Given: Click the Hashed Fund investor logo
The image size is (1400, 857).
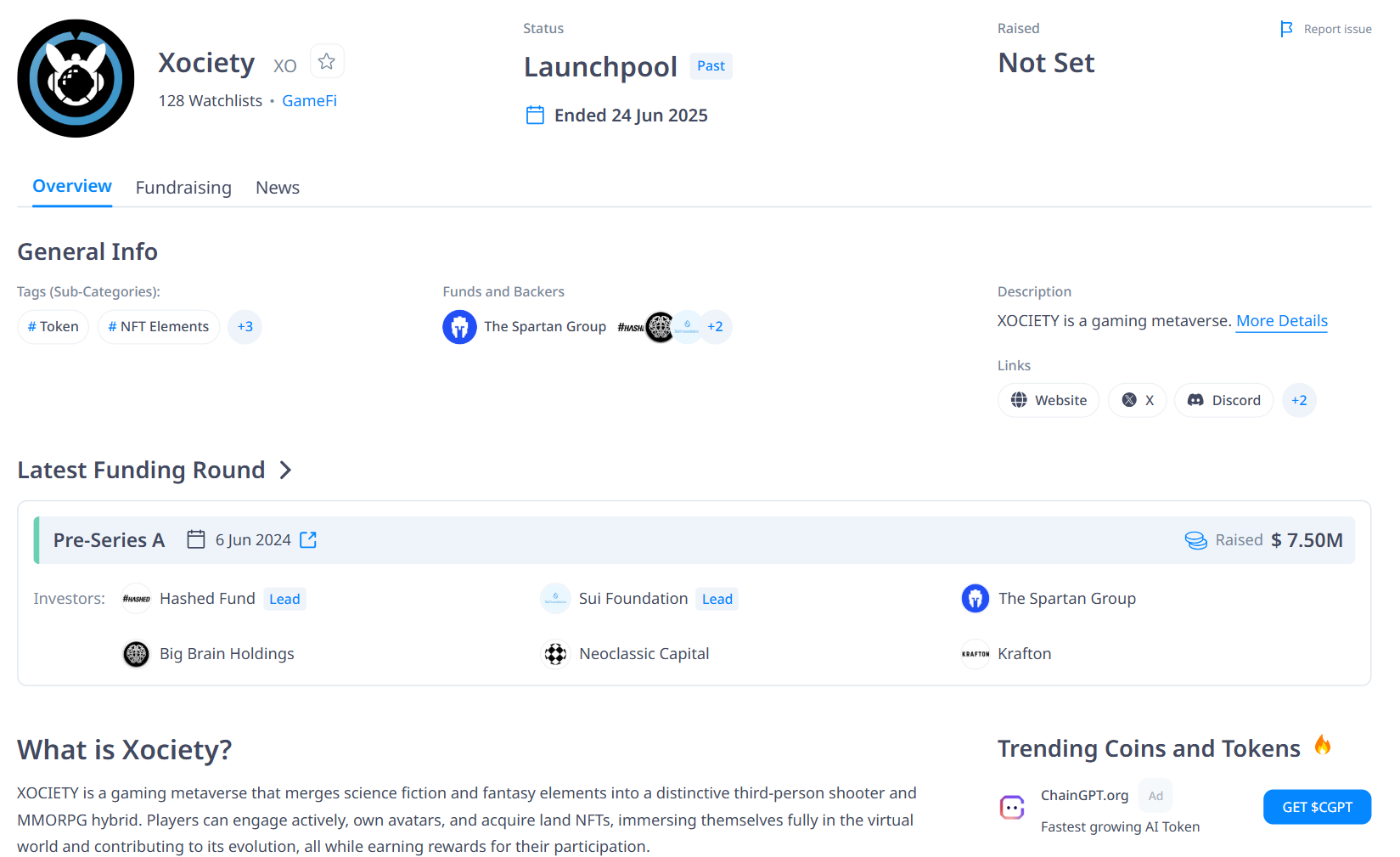Looking at the screenshot, I should pyautogui.click(x=137, y=599).
